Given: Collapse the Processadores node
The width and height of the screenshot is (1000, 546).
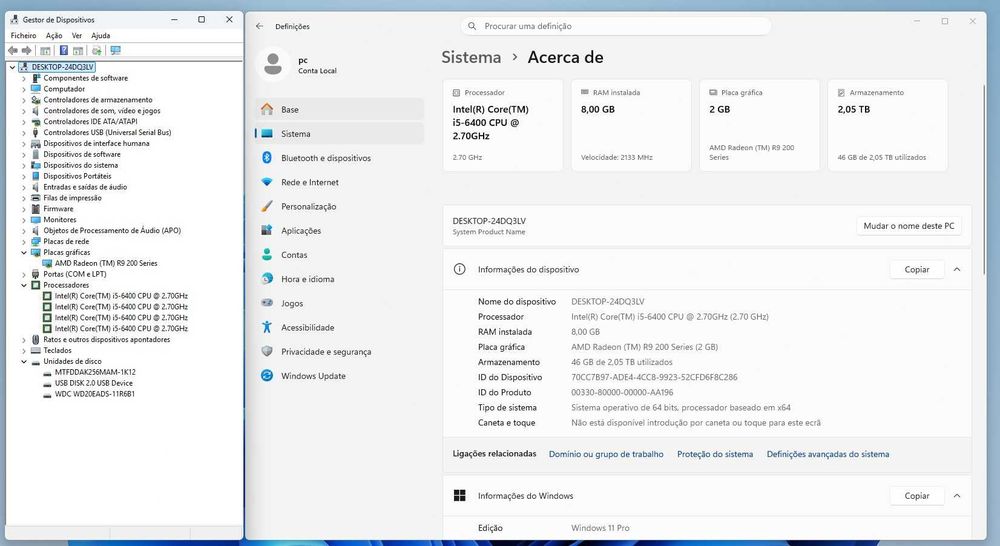Looking at the screenshot, I should 24,285.
